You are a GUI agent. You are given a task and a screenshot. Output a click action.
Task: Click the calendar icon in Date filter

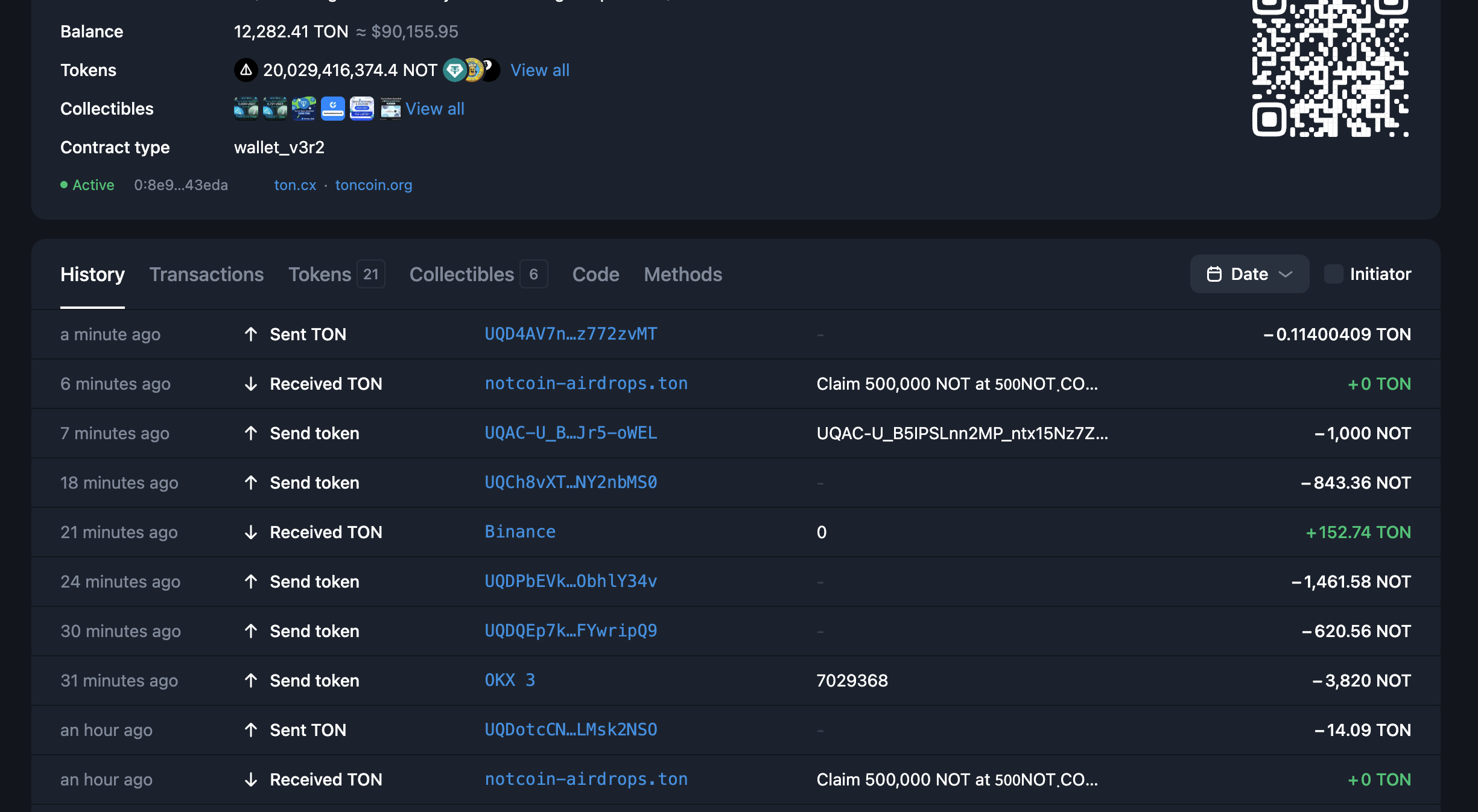[1214, 274]
